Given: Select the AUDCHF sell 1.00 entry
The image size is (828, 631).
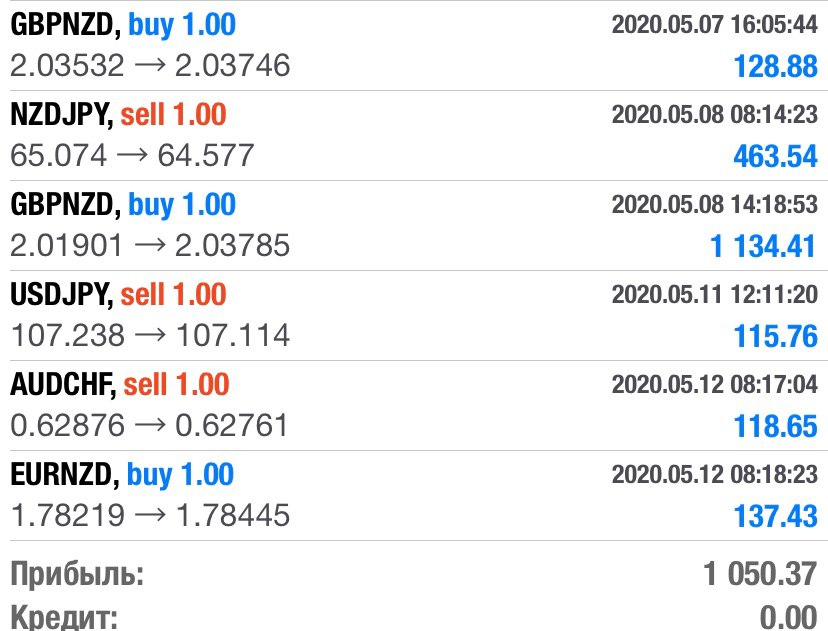Looking at the screenshot, I should pos(119,385).
